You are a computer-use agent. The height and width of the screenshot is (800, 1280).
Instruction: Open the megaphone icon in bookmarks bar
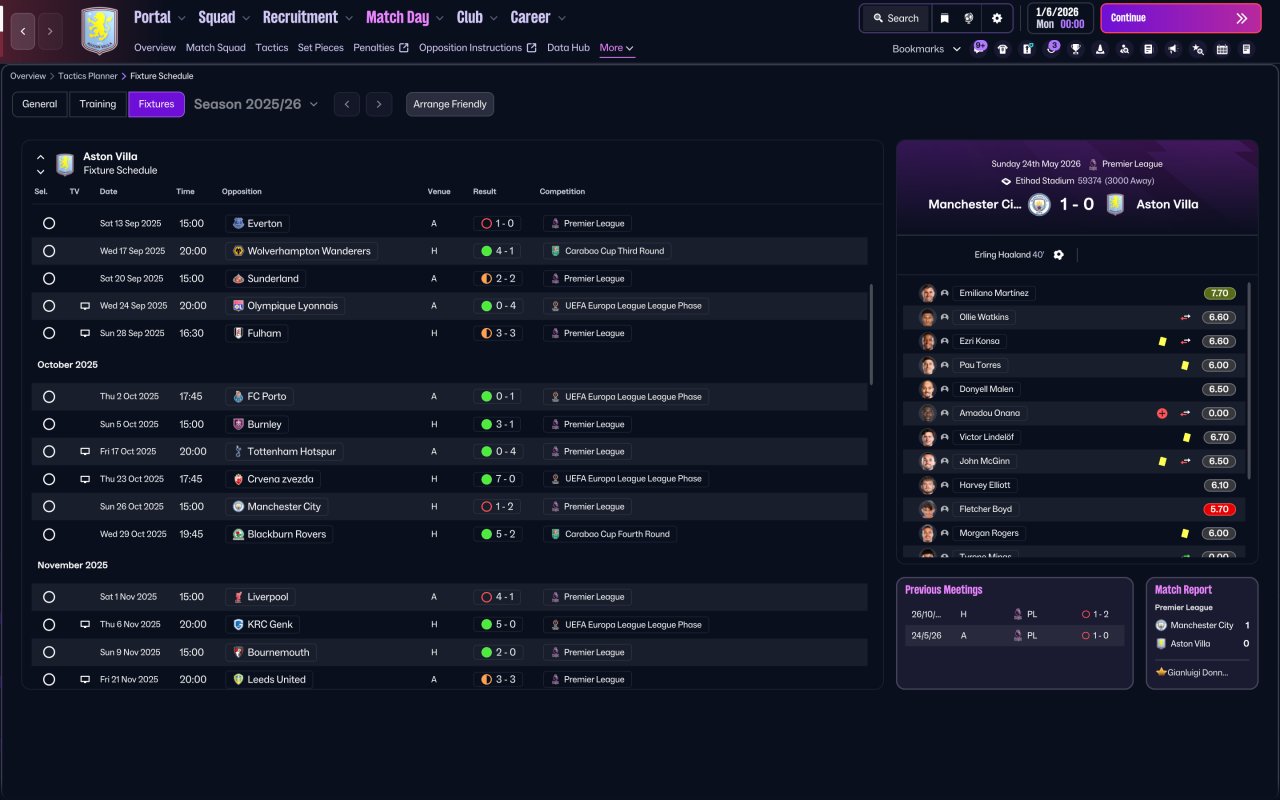(x=1173, y=49)
